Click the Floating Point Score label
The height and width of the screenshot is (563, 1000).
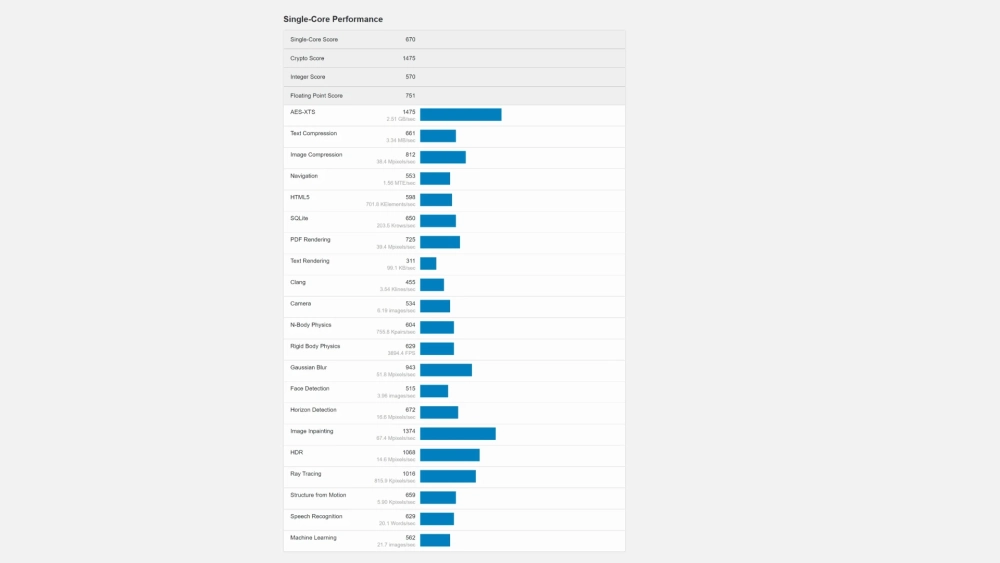316,96
